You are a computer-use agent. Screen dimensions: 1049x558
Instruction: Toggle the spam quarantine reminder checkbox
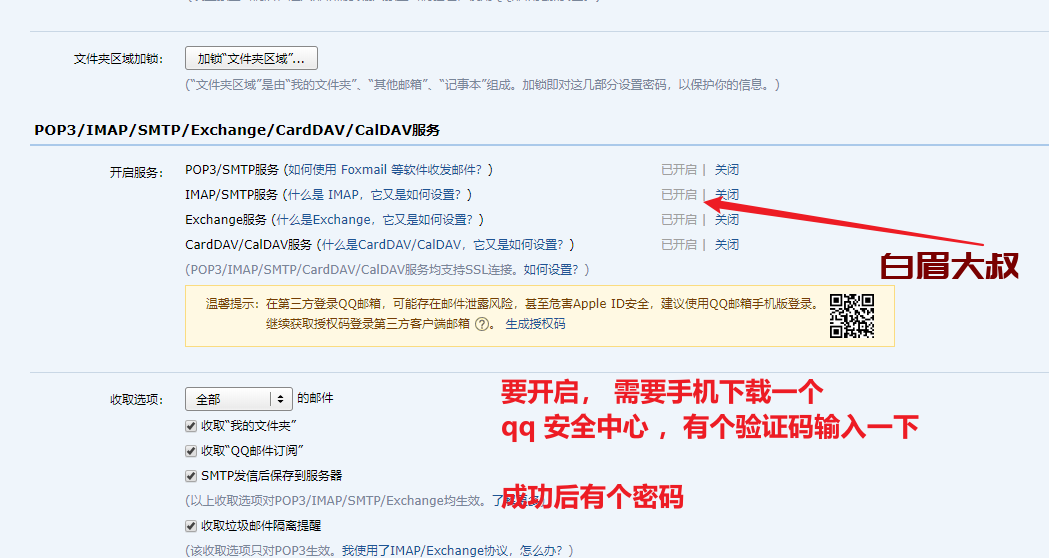click(191, 526)
